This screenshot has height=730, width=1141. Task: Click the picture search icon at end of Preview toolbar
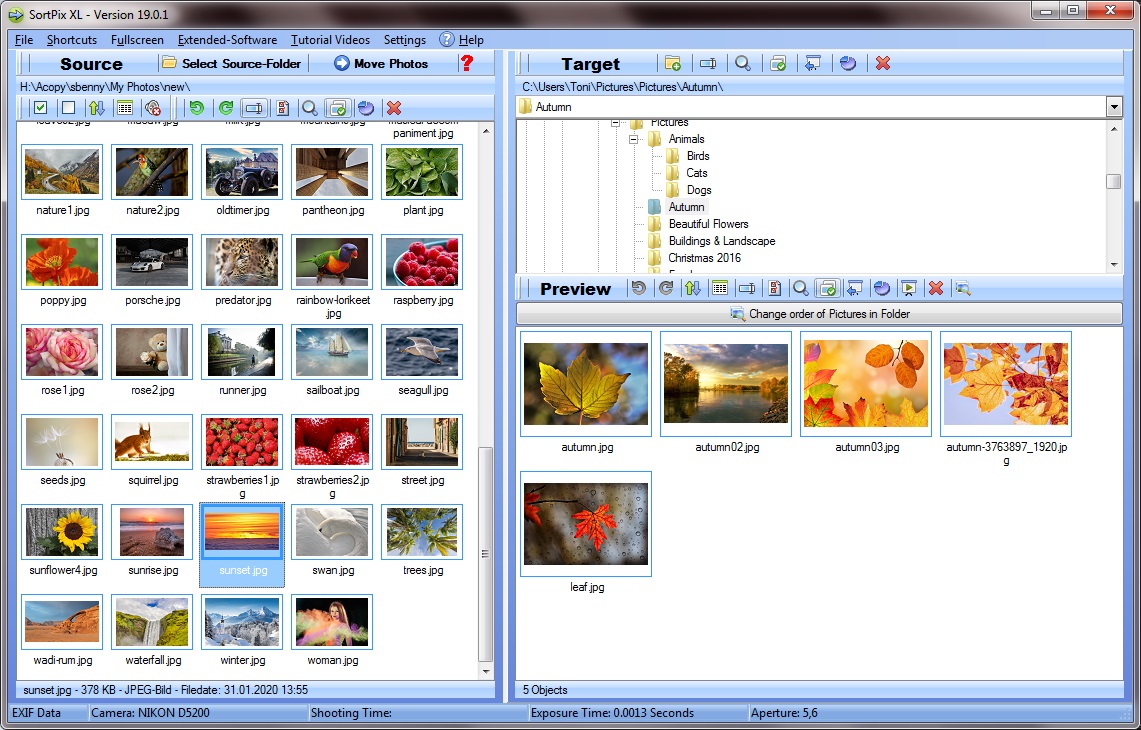(963, 288)
